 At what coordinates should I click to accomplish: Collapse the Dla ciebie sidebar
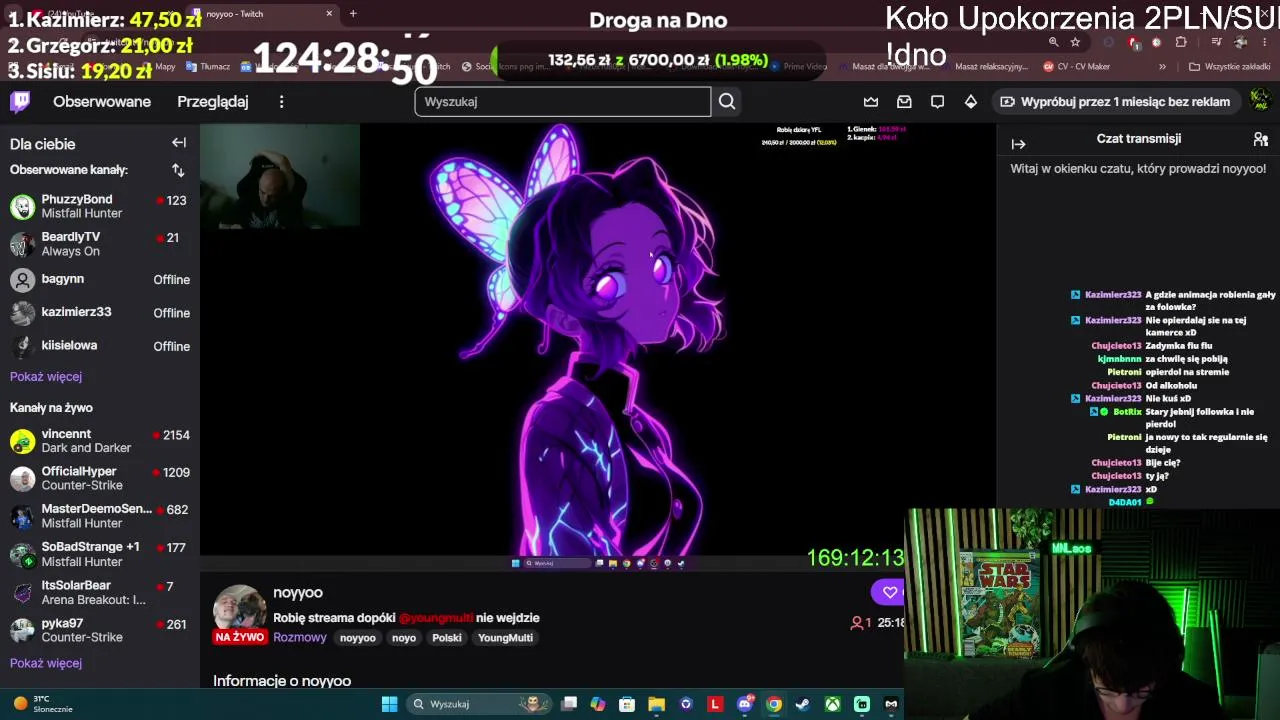(x=178, y=143)
